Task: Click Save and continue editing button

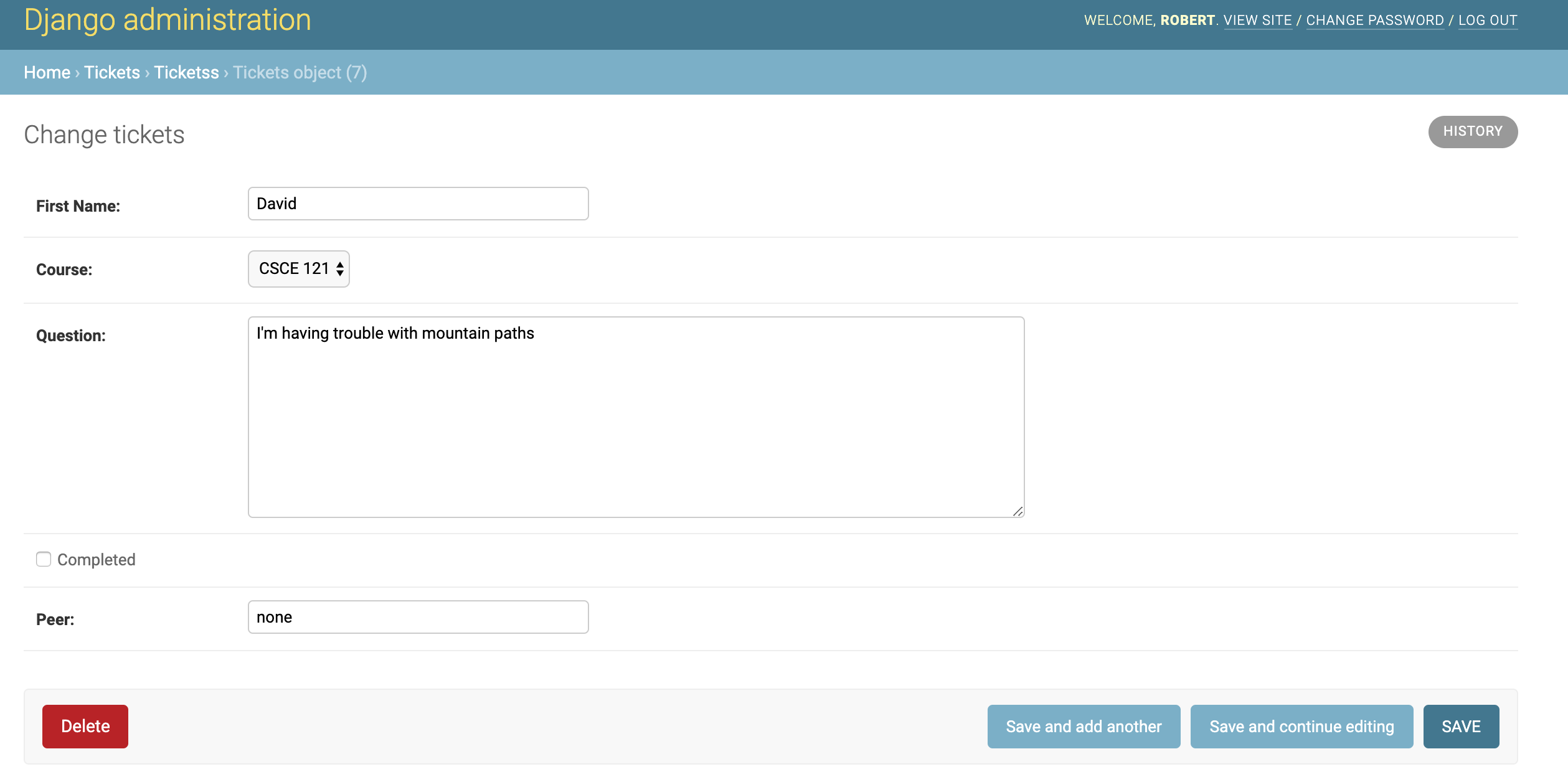Action: [x=1301, y=727]
